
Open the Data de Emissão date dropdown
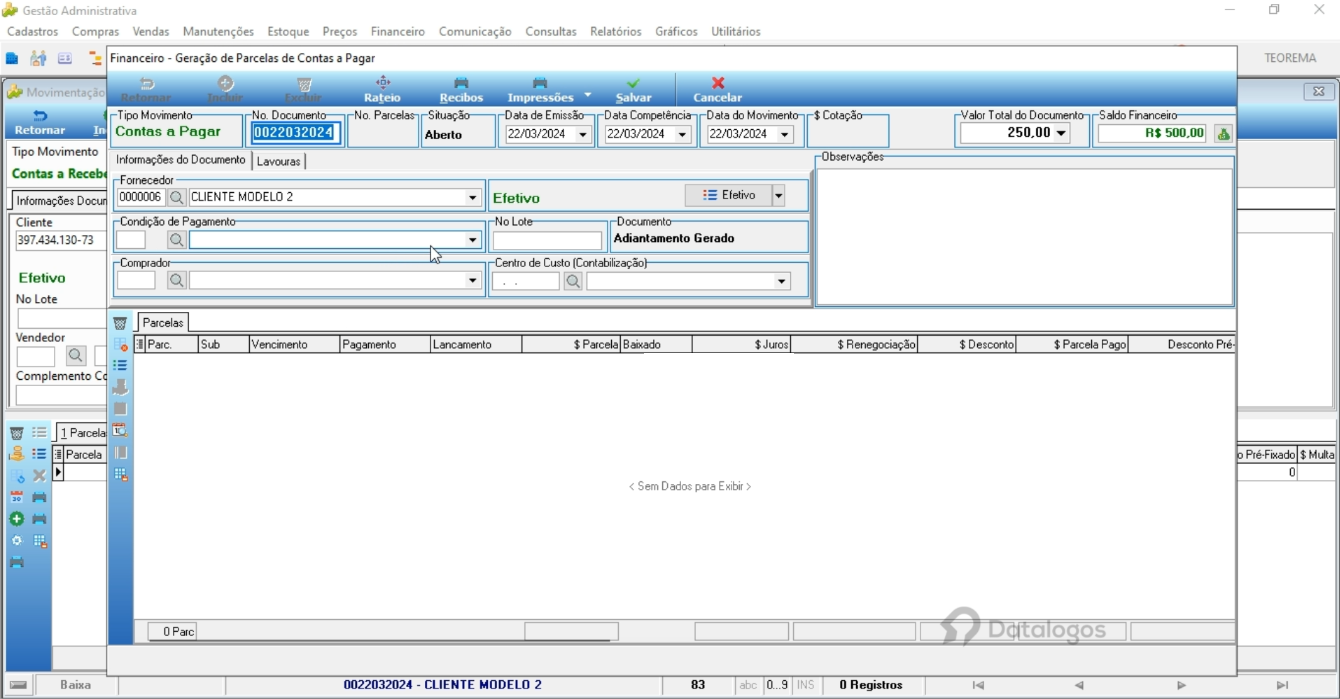pyautogui.click(x=584, y=134)
